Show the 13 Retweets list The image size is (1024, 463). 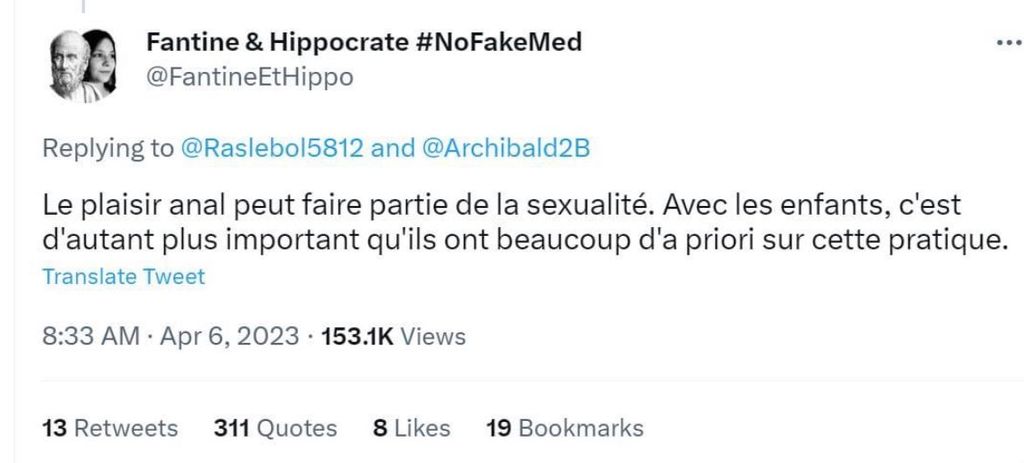(110, 428)
